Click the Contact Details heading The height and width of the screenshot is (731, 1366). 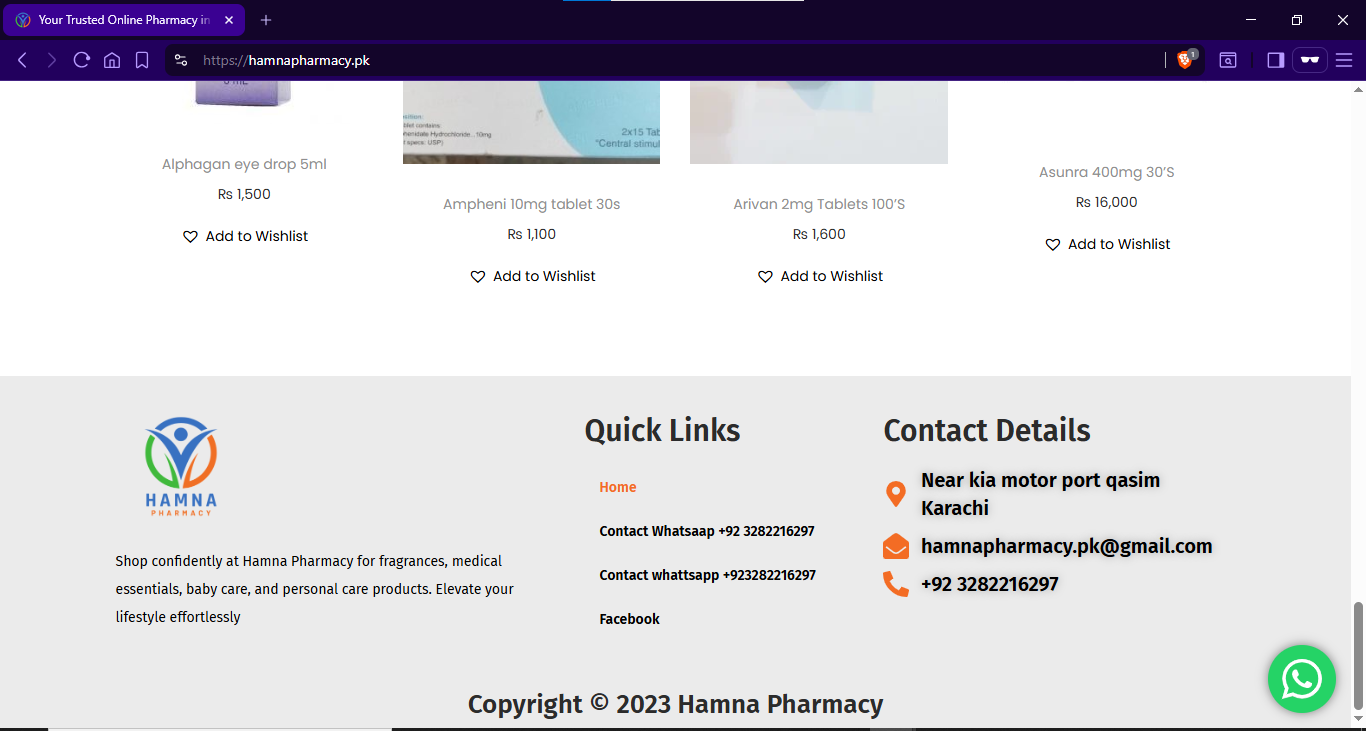[987, 430]
